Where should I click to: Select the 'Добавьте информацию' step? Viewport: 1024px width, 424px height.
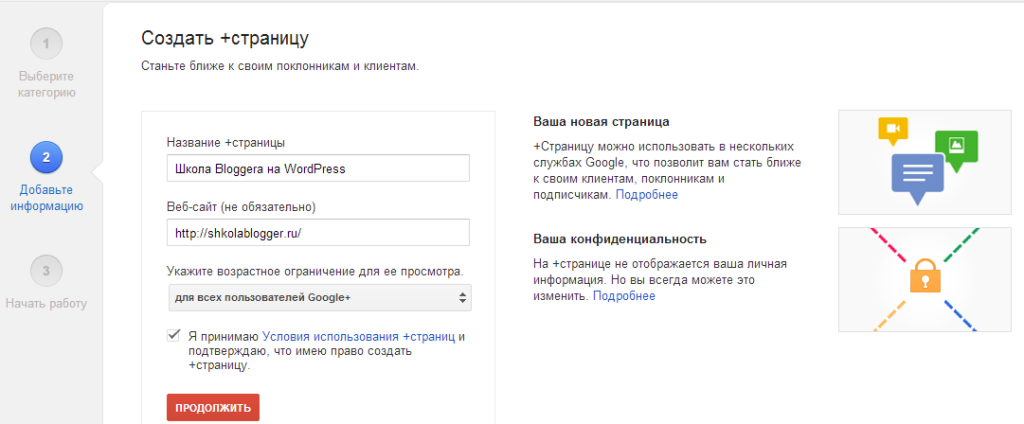click(46, 198)
